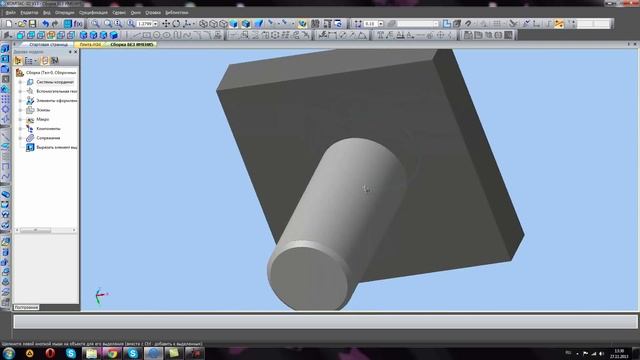Expand the Вспомогательная геометрия node
Image resolution: width=640 pixels, height=360 pixels.
click(20, 91)
